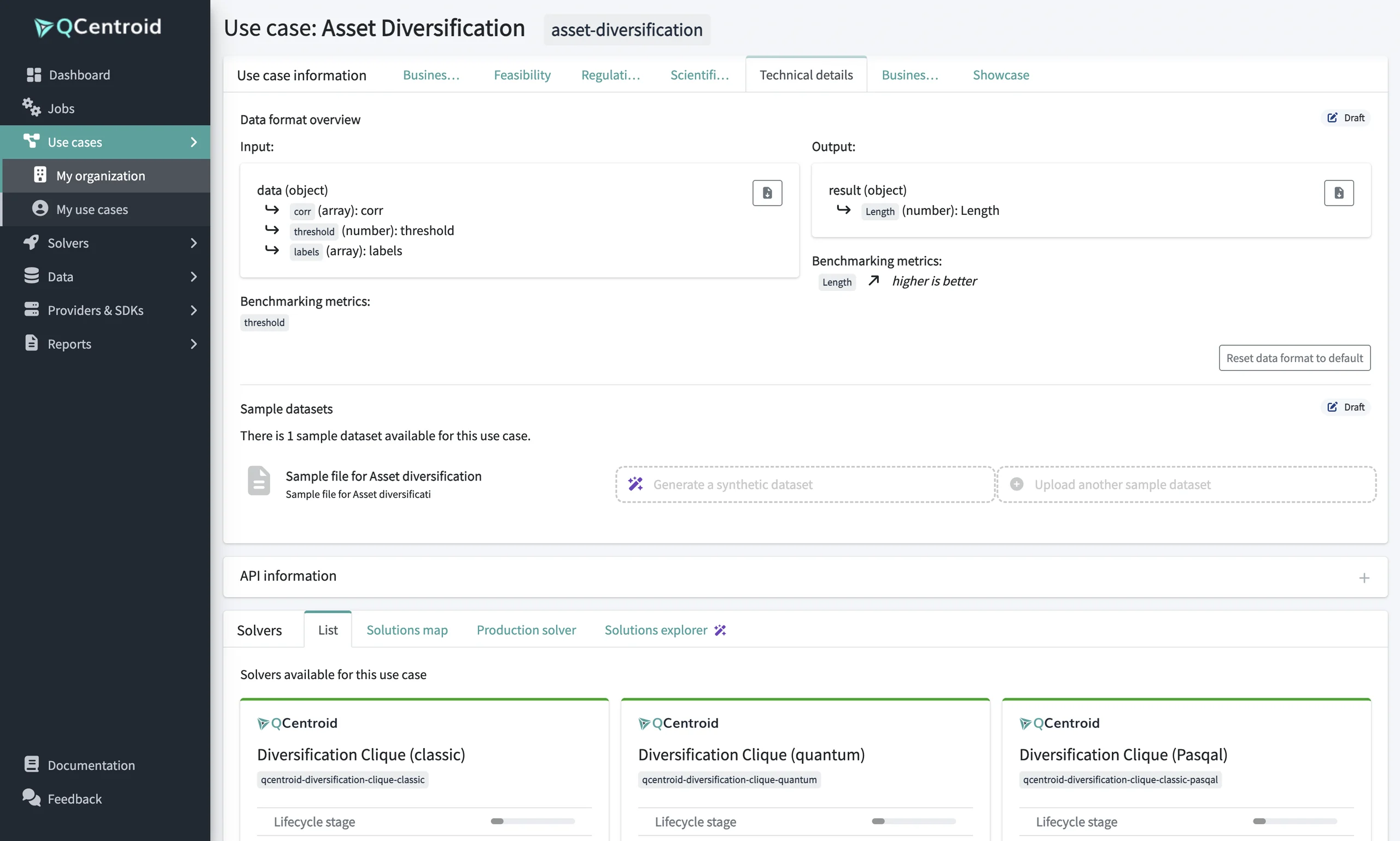Go to My organization in sidebar
This screenshot has height=841, width=1400.
click(x=106, y=176)
